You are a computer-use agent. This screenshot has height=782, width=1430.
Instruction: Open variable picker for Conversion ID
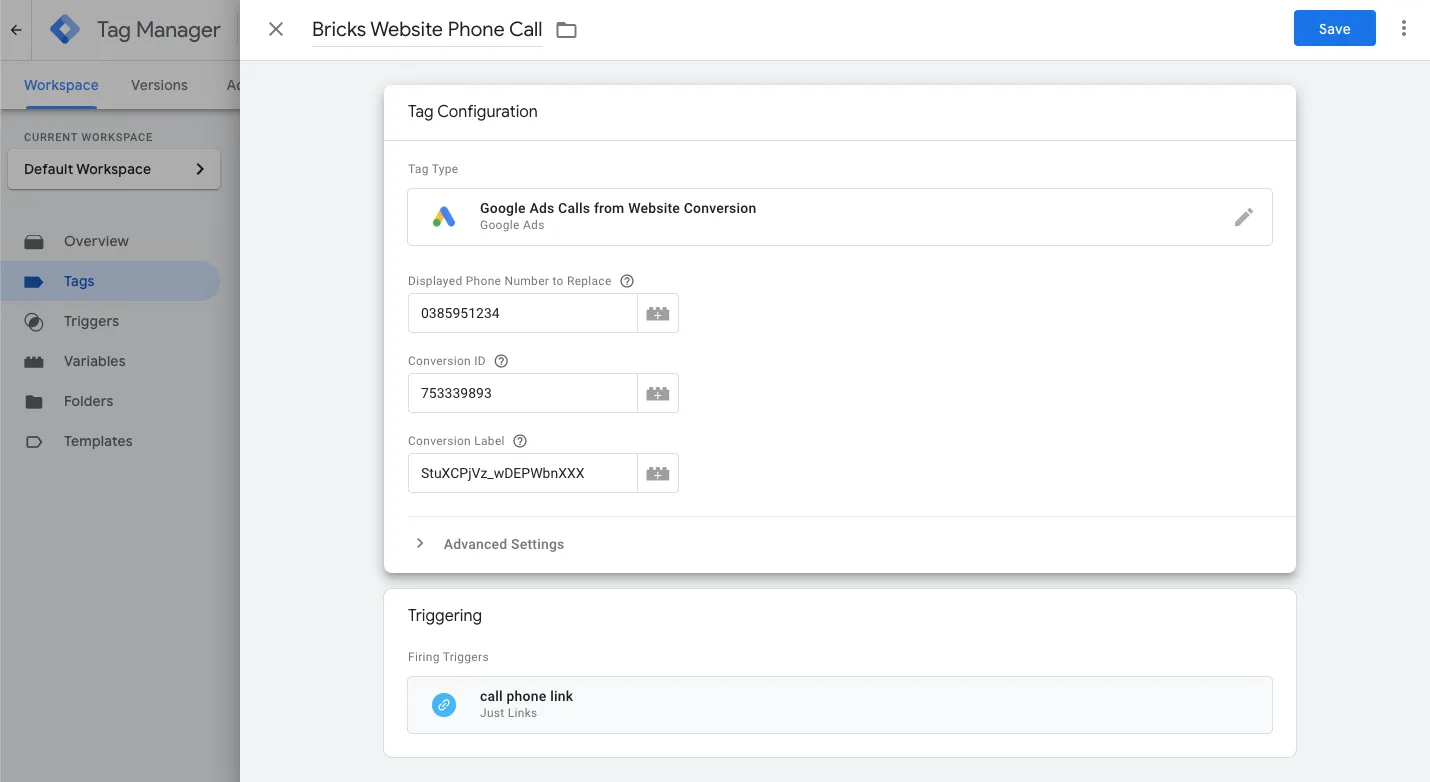pyautogui.click(x=658, y=392)
